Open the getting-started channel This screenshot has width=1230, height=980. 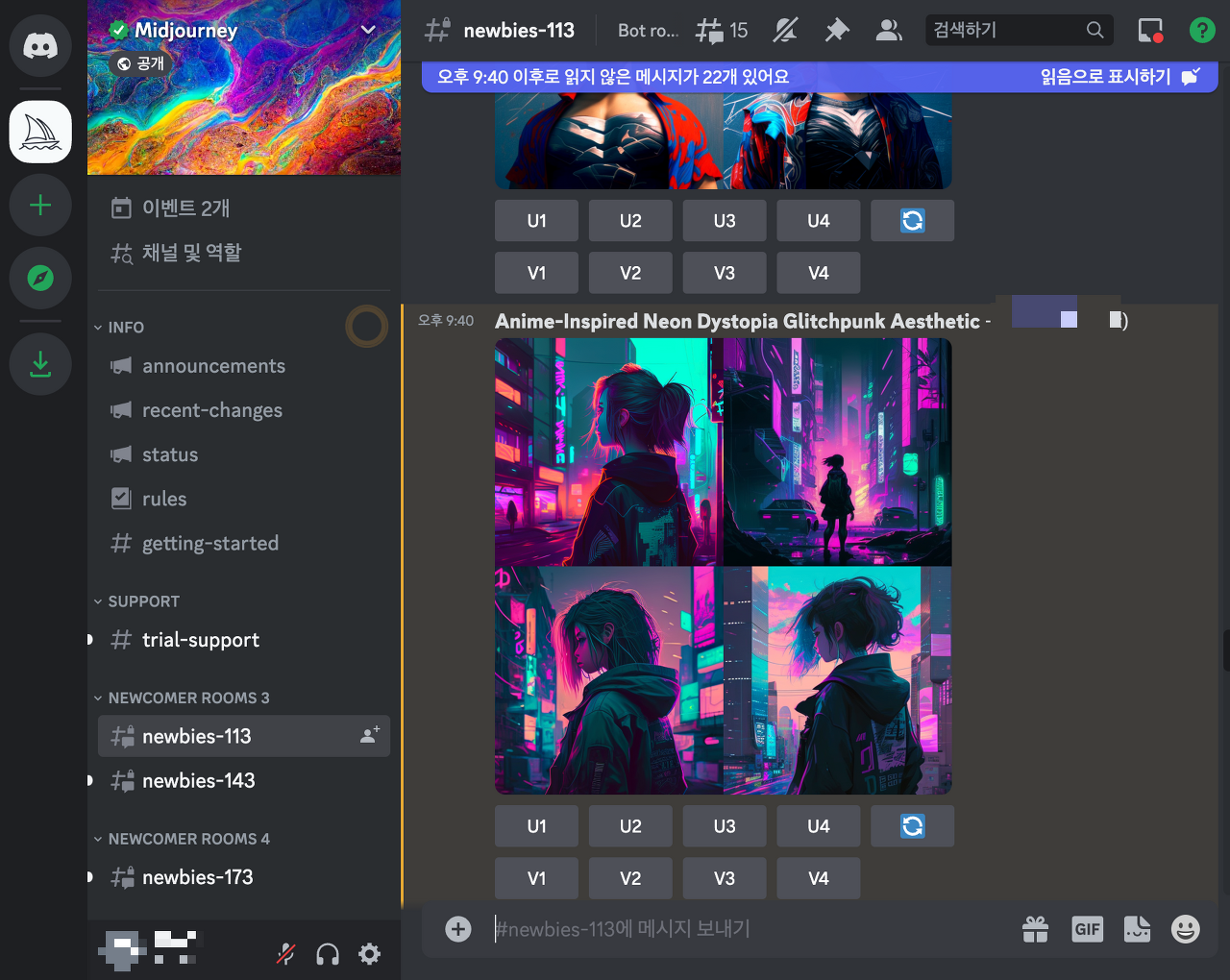[244, 543]
